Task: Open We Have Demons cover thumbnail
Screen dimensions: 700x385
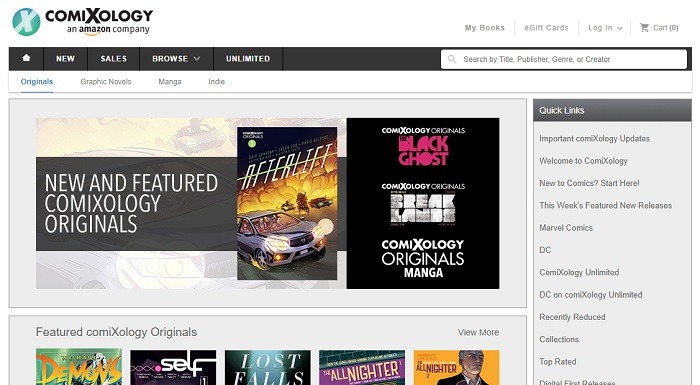Action: point(79,367)
